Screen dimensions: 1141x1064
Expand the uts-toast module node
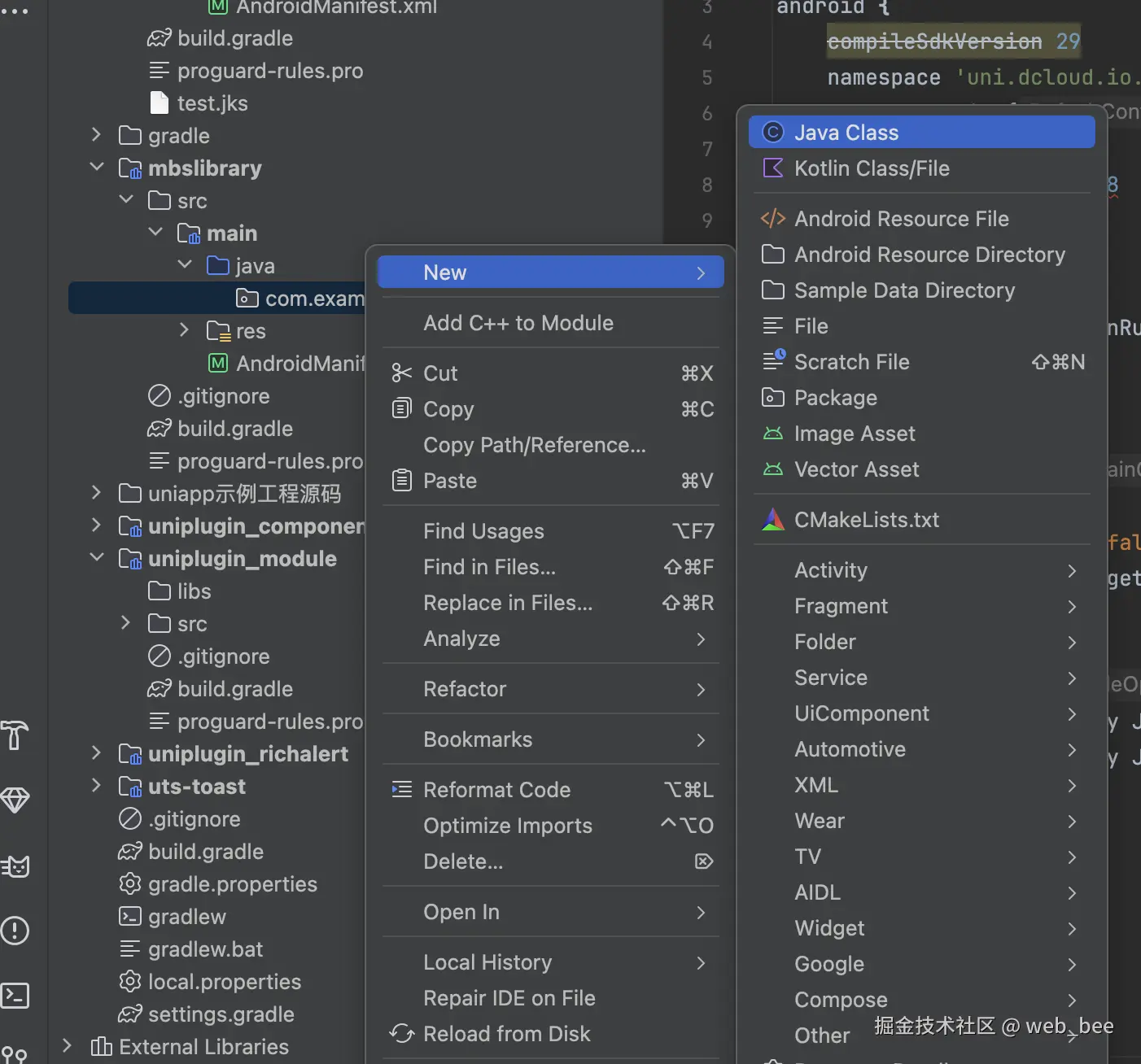97,786
